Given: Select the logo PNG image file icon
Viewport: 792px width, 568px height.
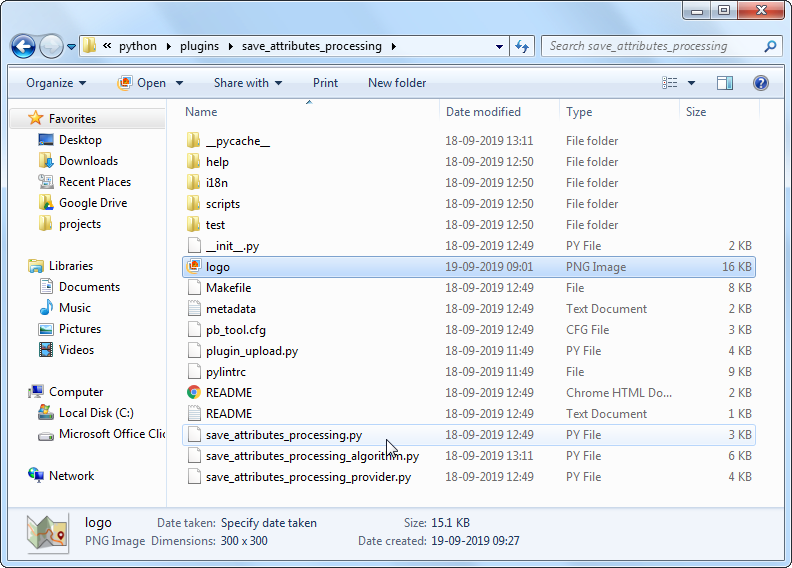Looking at the screenshot, I should (x=194, y=267).
